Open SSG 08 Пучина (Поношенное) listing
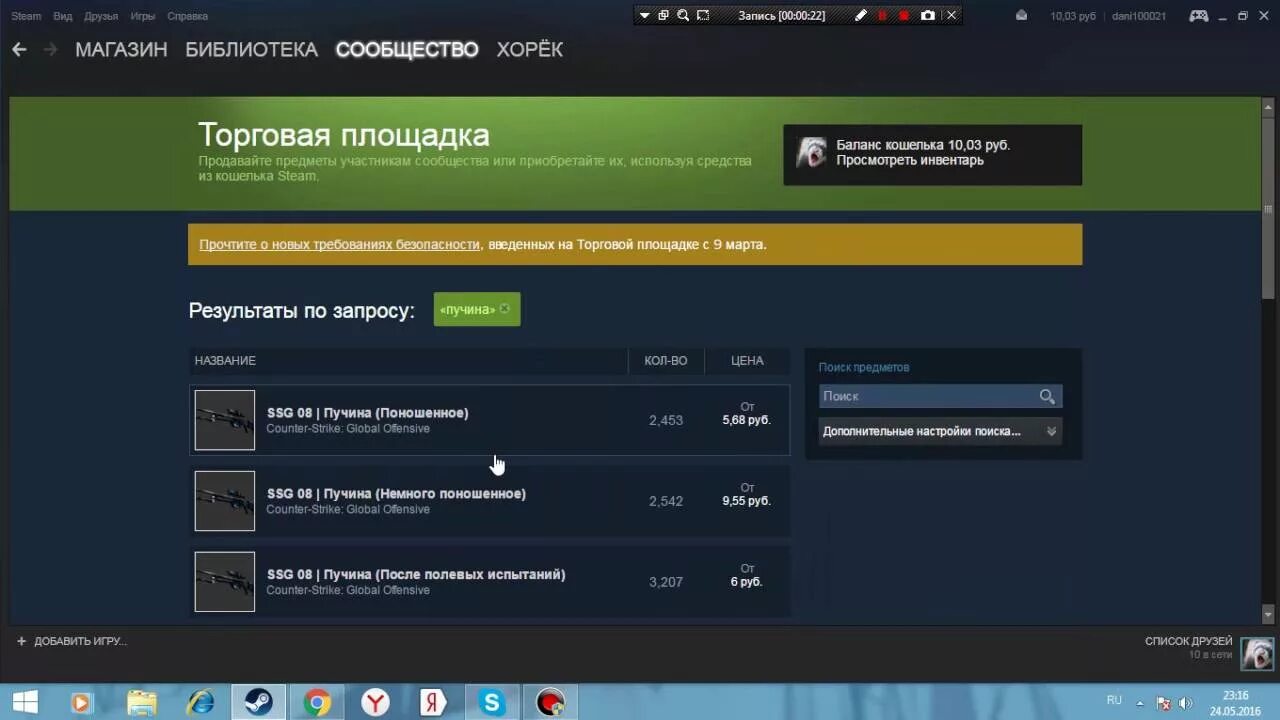The width and height of the screenshot is (1280, 720). [490, 420]
